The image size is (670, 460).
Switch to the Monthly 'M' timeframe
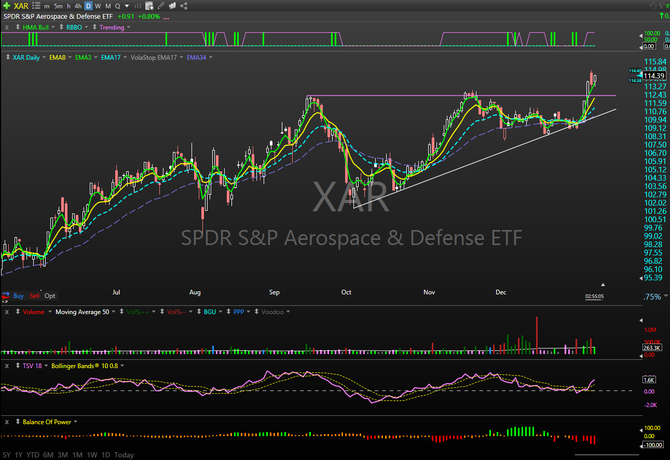click(108, 6)
